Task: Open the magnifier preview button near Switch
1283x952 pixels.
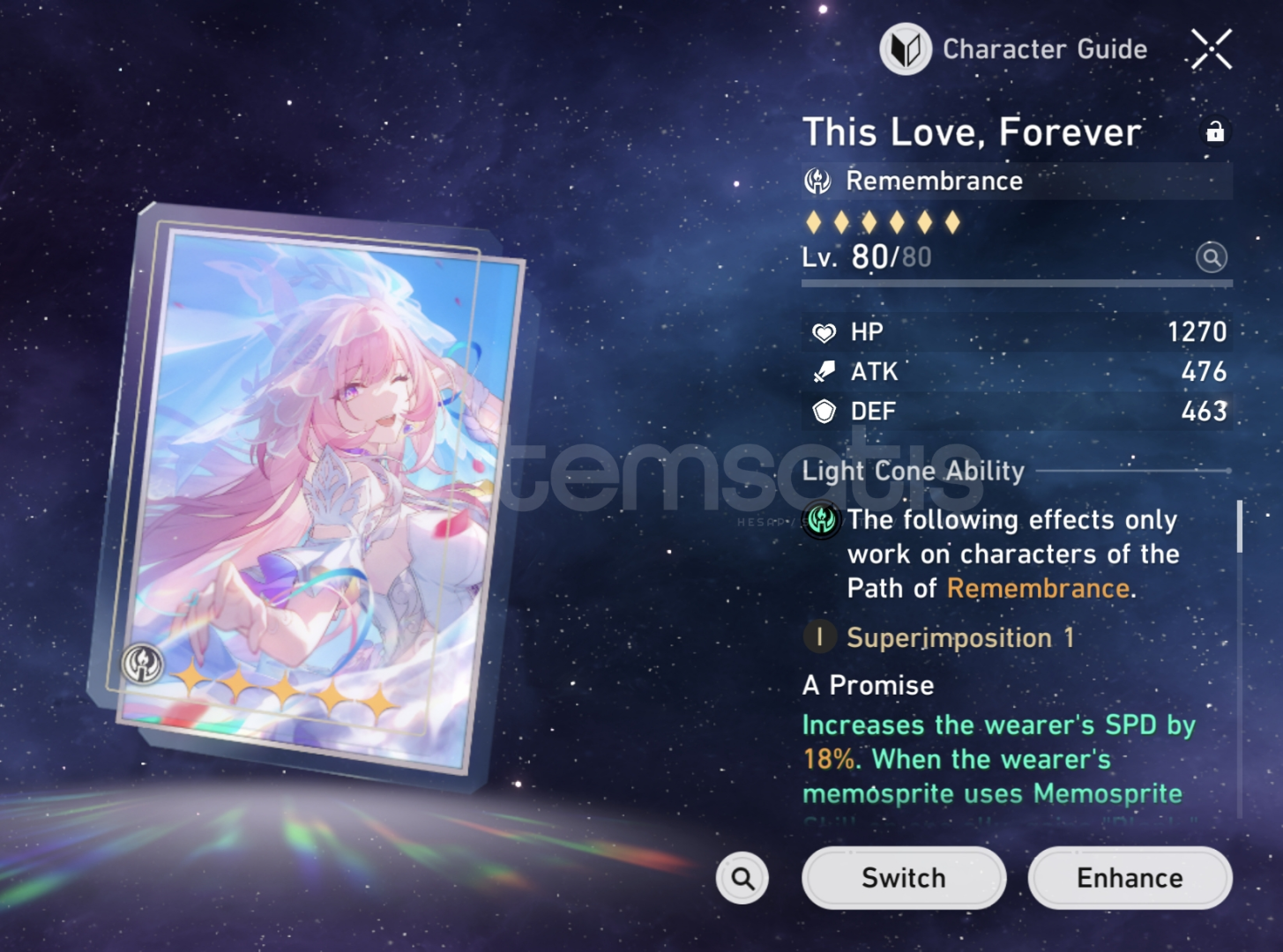Action: [742, 878]
